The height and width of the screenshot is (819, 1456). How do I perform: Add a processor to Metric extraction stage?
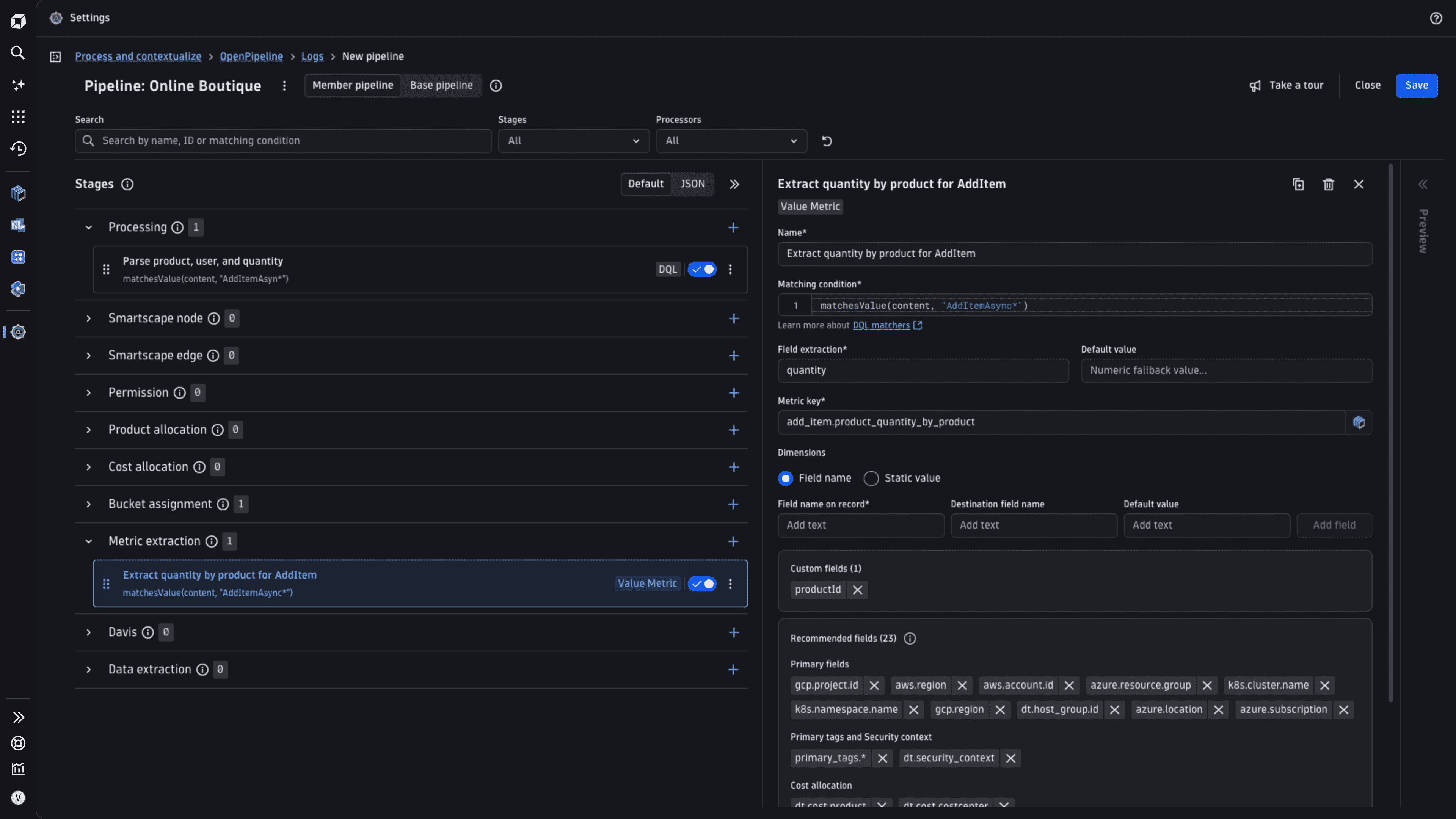(733, 541)
